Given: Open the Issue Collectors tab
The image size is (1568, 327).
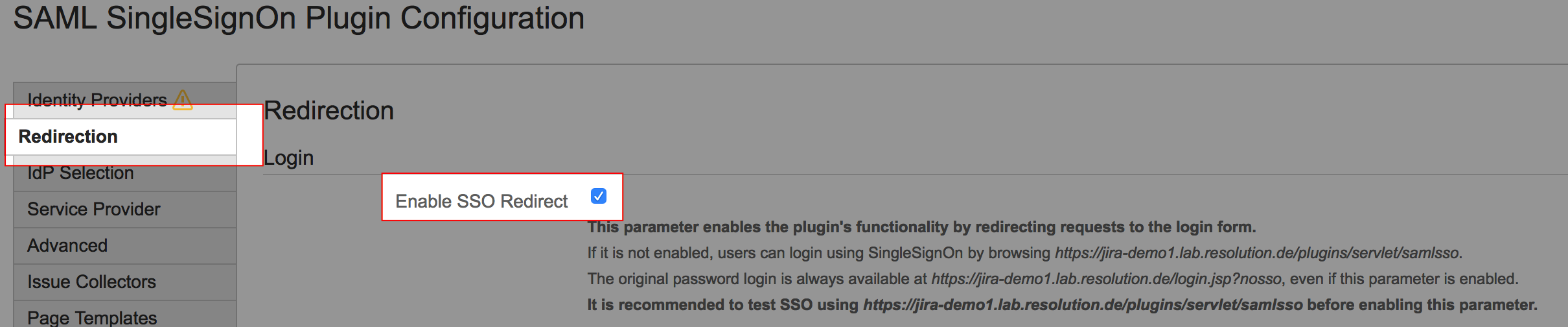Looking at the screenshot, I should pos(91,282).
